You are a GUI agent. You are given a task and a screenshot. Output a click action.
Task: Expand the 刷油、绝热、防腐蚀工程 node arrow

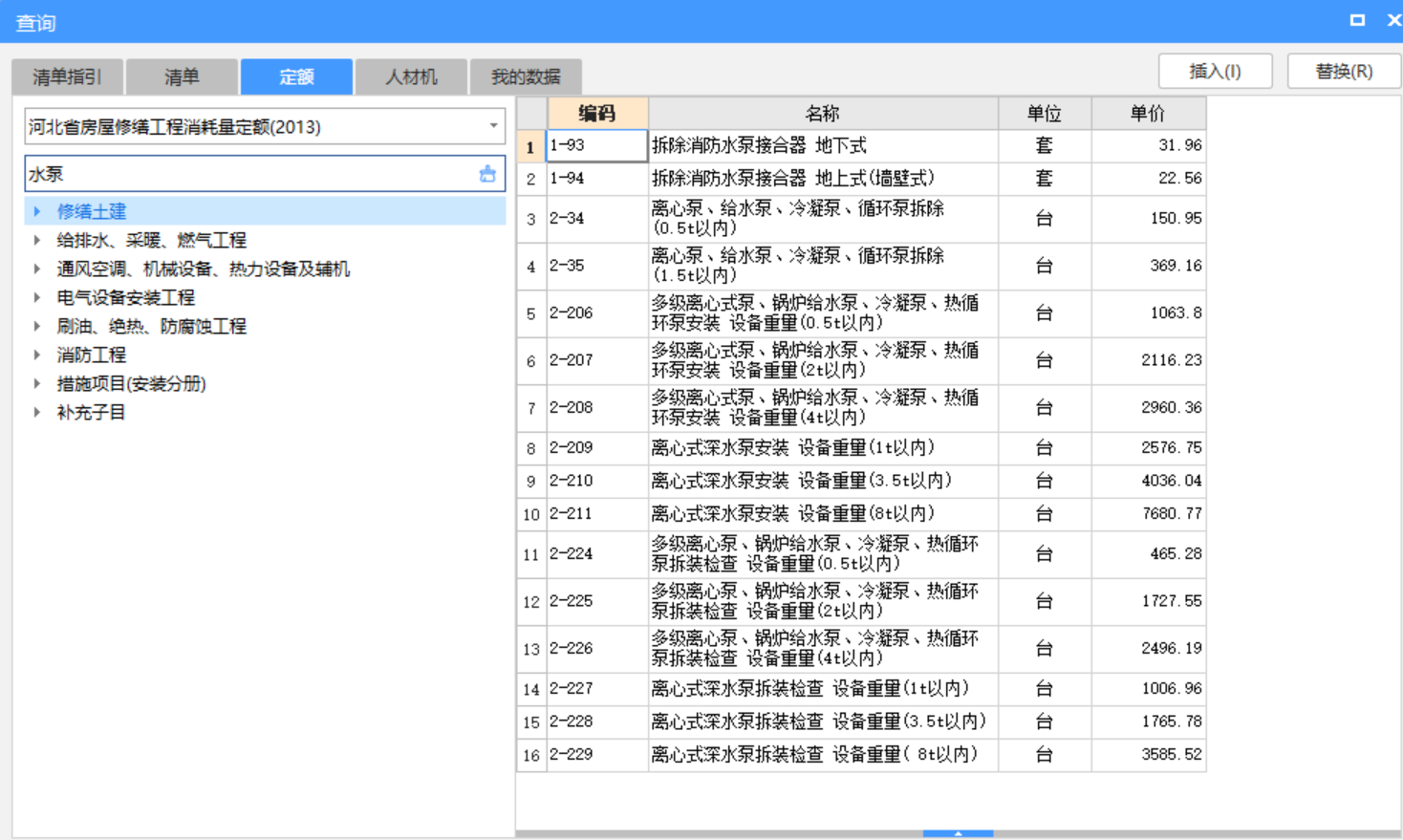click(x=36, y=326)
